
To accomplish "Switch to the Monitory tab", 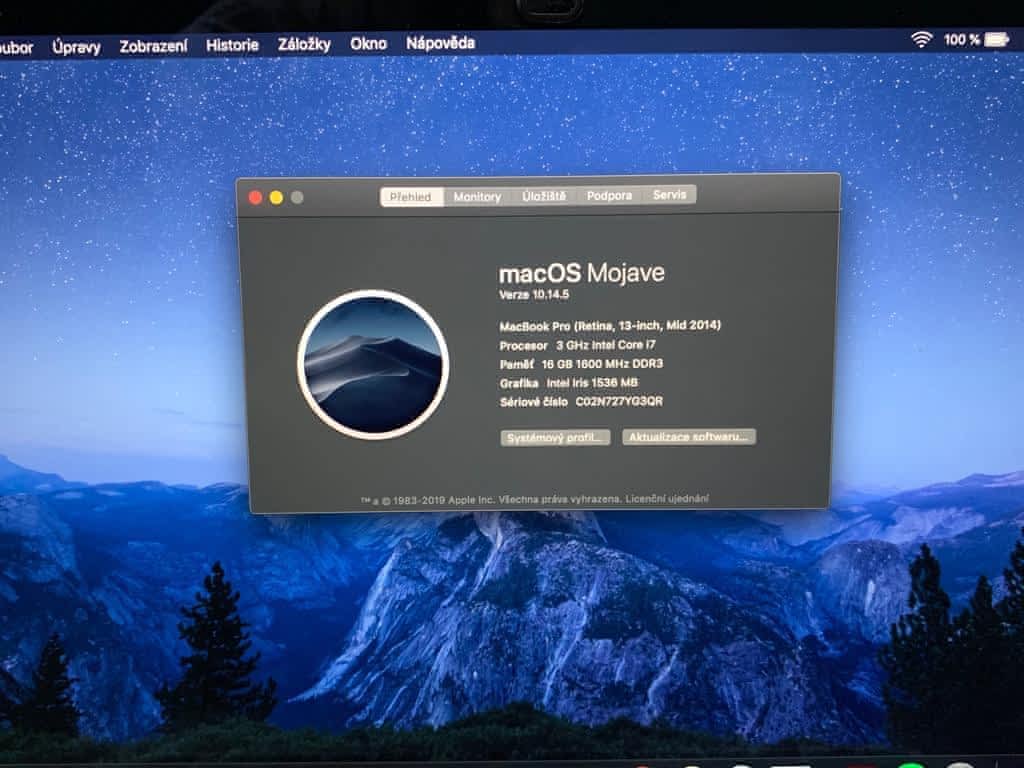I will pyautogui.click(x=477, y=197).
